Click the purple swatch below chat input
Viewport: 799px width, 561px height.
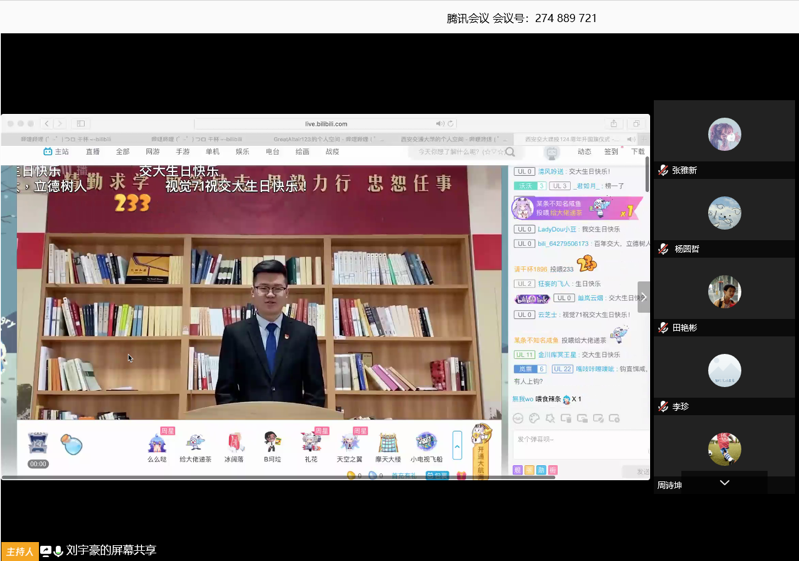(518, 470)
